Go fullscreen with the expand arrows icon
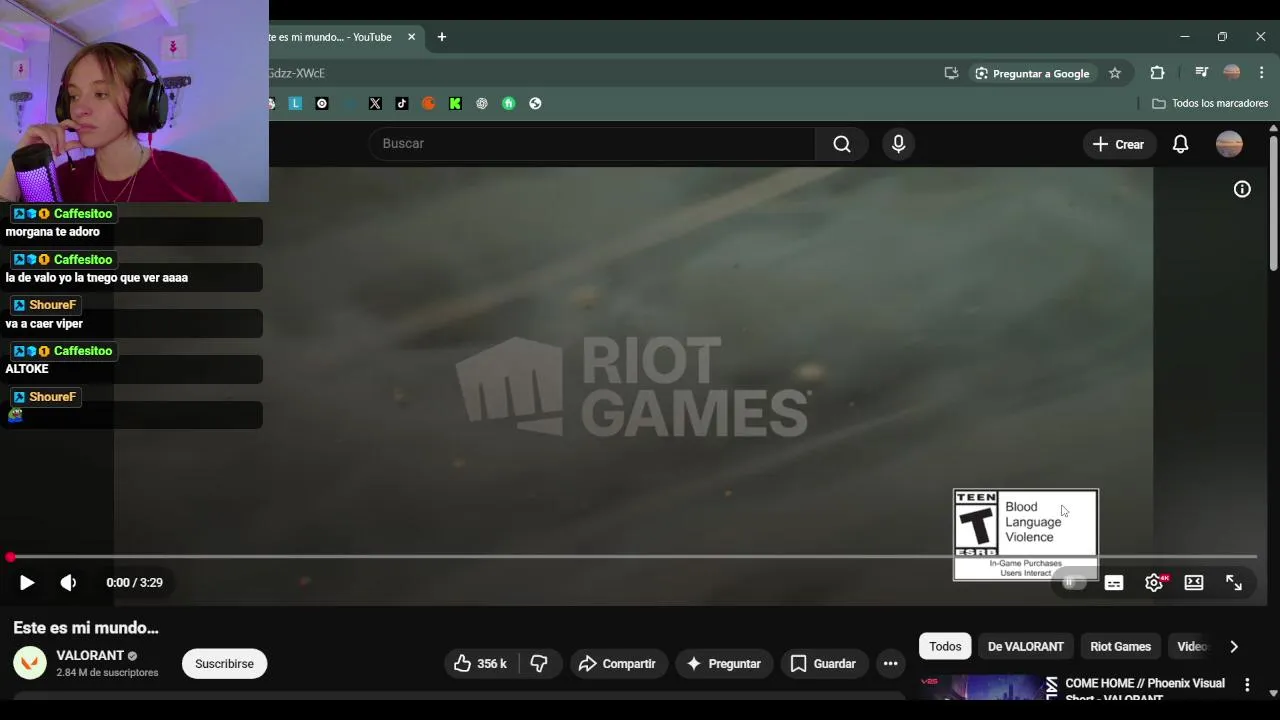This screenshot has height=720, width=1280. point(1234,582)
